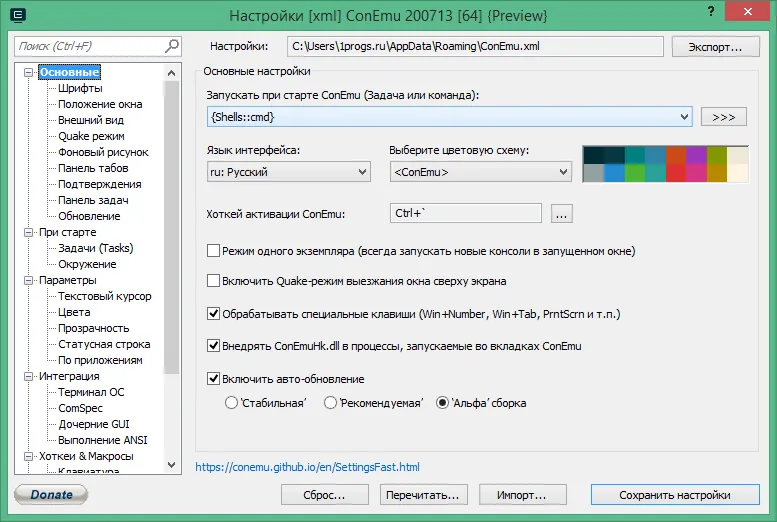Click the Ctrl+` hotkey field
777x522 pixels.
pos(465,213)
